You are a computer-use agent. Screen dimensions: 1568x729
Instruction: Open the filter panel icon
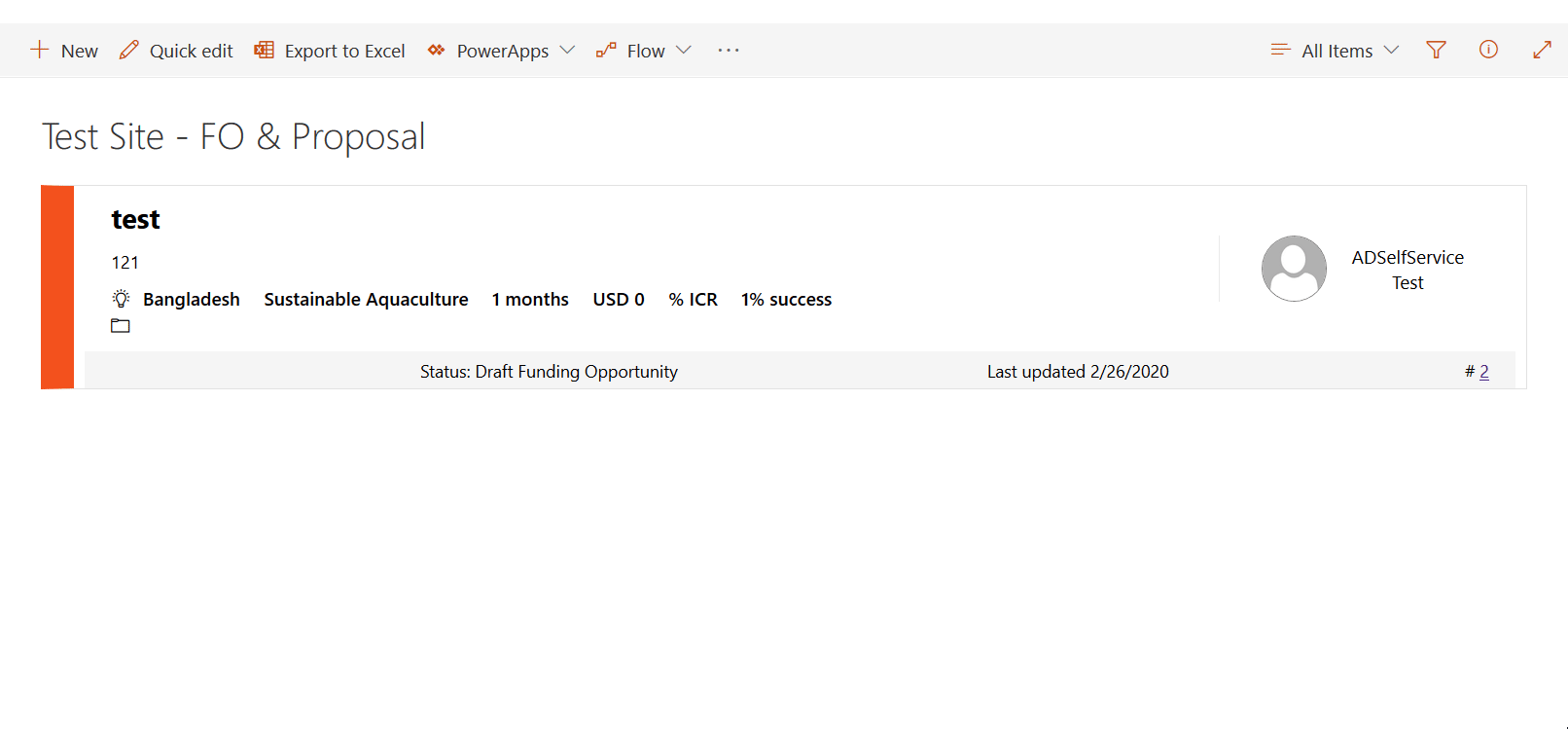tap(1436, 50)
